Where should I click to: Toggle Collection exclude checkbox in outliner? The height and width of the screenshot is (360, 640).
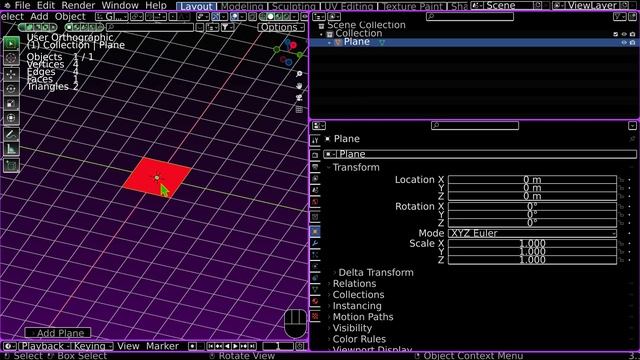click(616, 34)
